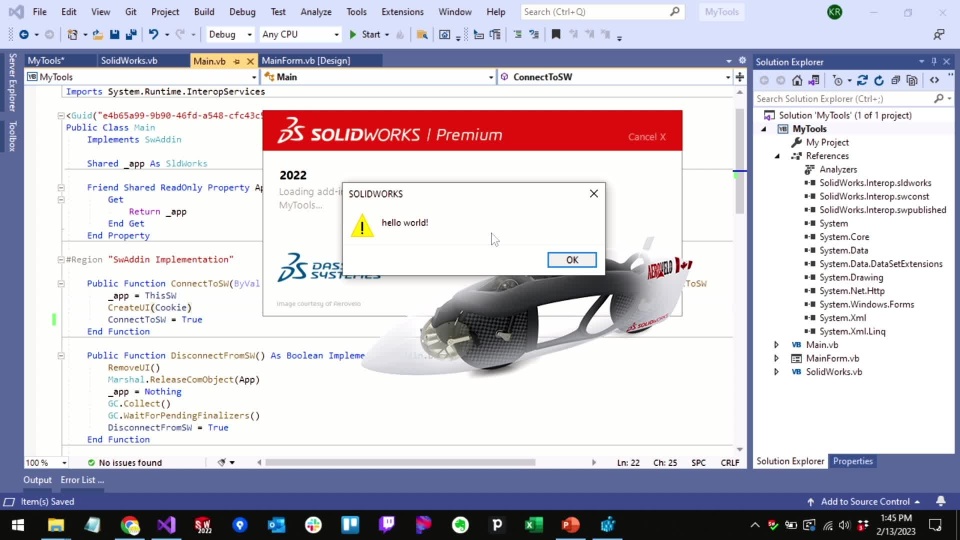Image resolution: width=960 pixels, height=540 pixels.
Task: Click the Save All toolbar icon
Action: pos(131,35)
